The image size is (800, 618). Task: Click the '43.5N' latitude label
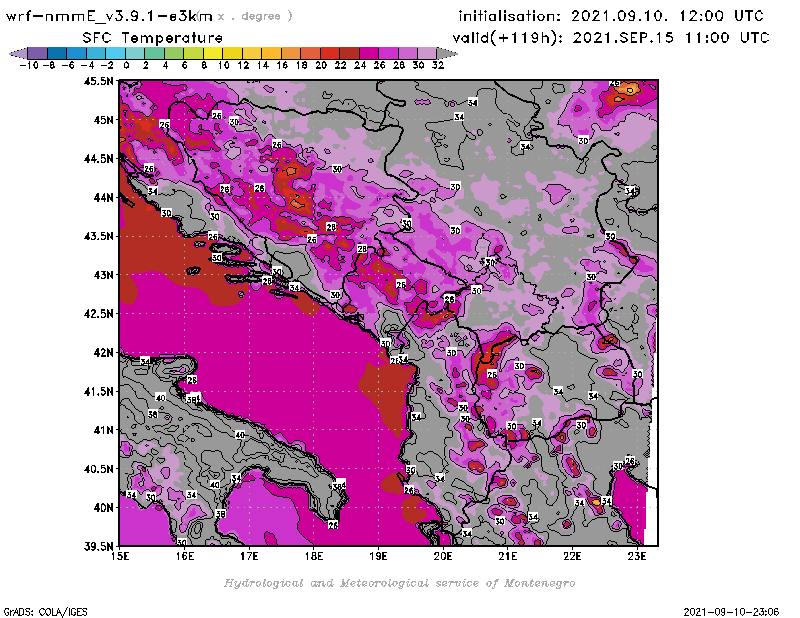click(98, 236)
